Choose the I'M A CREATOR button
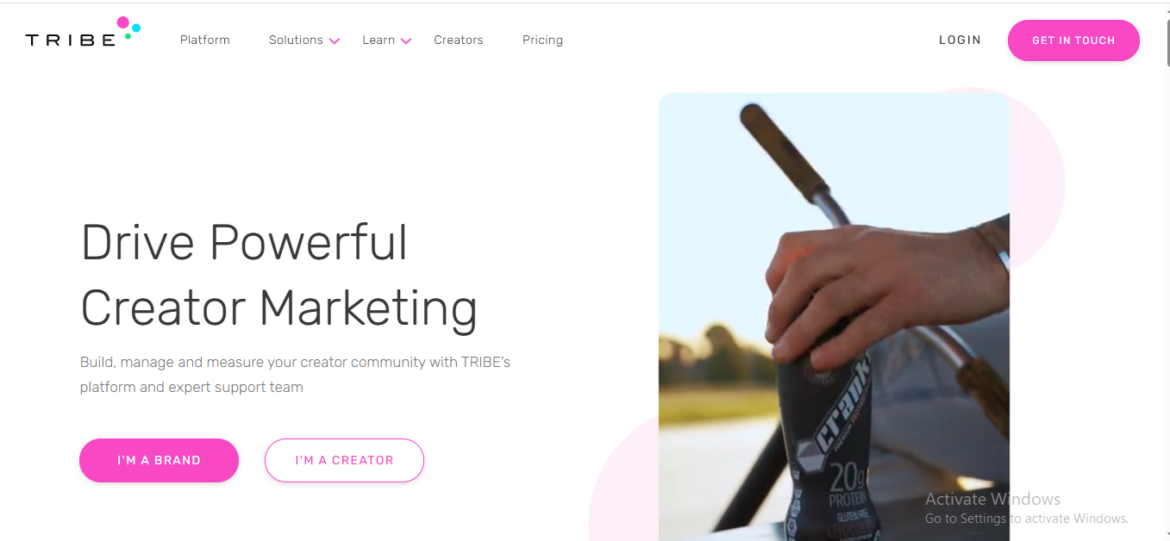 click(x=344, y=460)
